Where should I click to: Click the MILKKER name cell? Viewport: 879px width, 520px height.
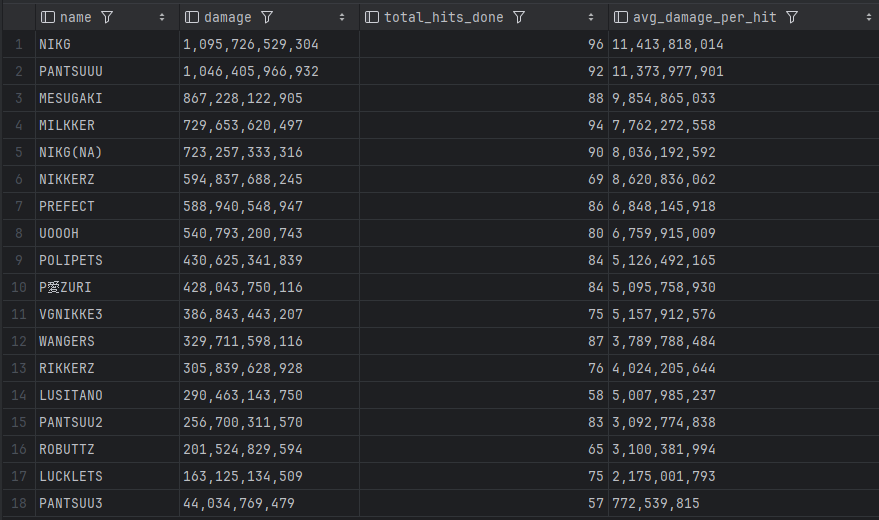pos(107,125)
